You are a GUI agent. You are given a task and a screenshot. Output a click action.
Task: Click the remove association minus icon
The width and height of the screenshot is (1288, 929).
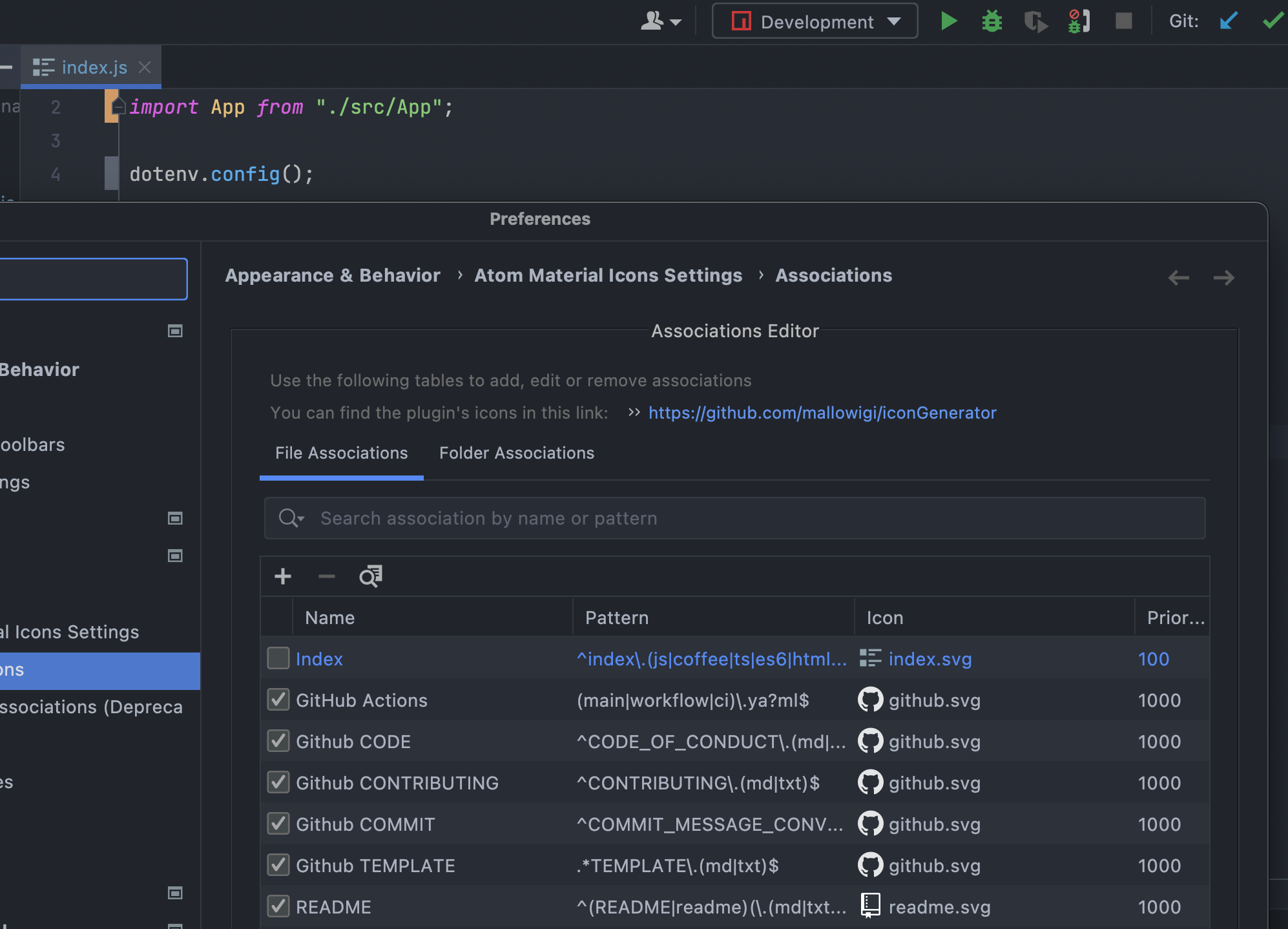[x=327, y=576]
